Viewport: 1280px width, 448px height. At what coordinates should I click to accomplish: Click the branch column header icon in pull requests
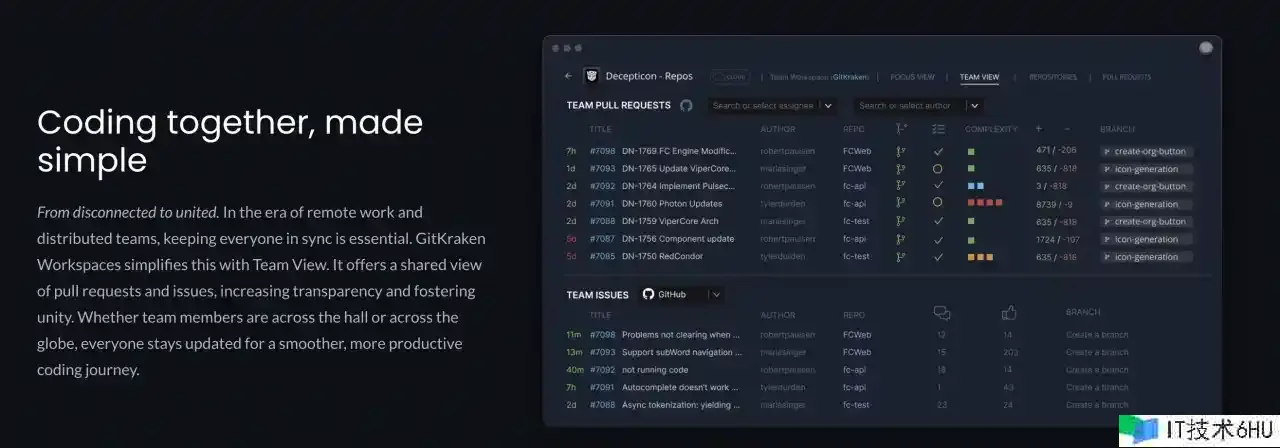(900, 129)
